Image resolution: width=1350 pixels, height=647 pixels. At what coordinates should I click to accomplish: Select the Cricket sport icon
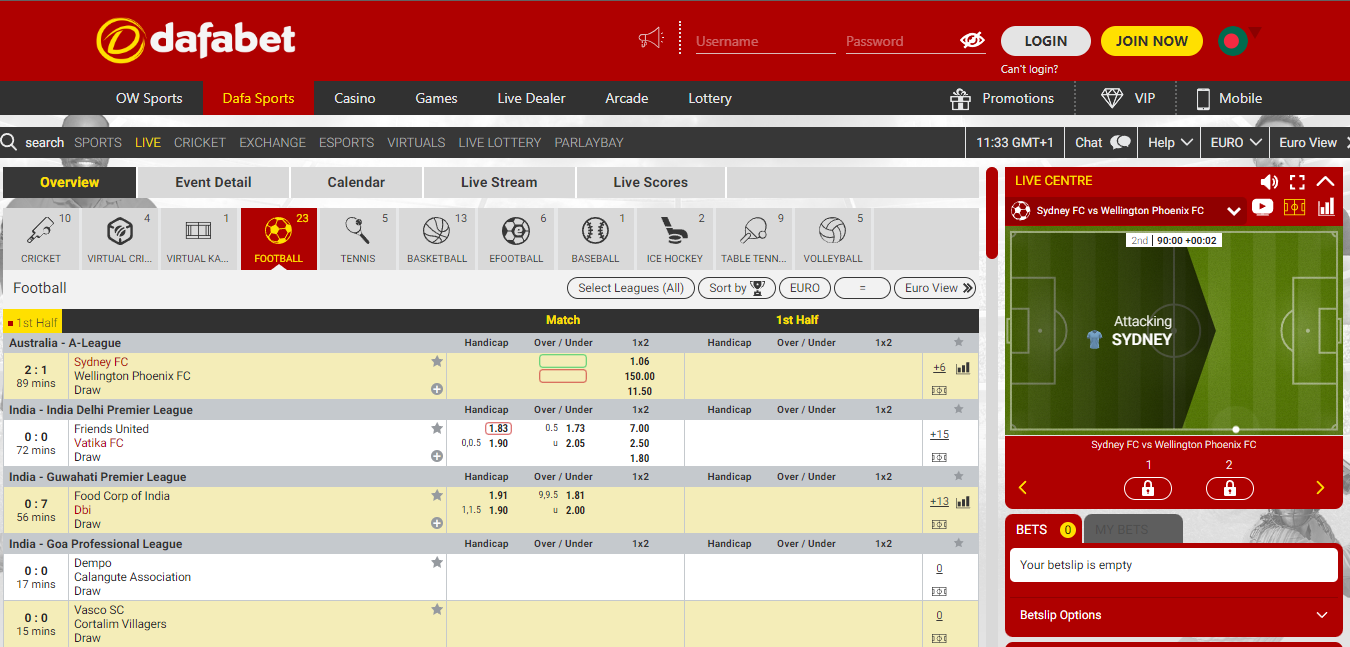click(41, 239)
